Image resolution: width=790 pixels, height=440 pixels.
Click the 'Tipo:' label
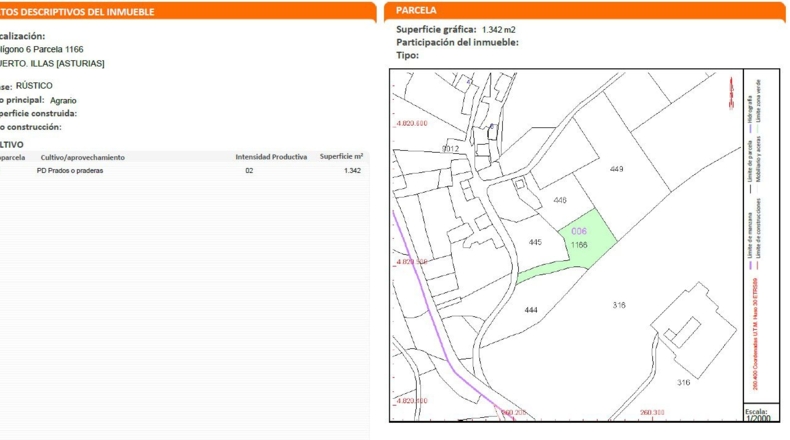(x=407, y=55)
